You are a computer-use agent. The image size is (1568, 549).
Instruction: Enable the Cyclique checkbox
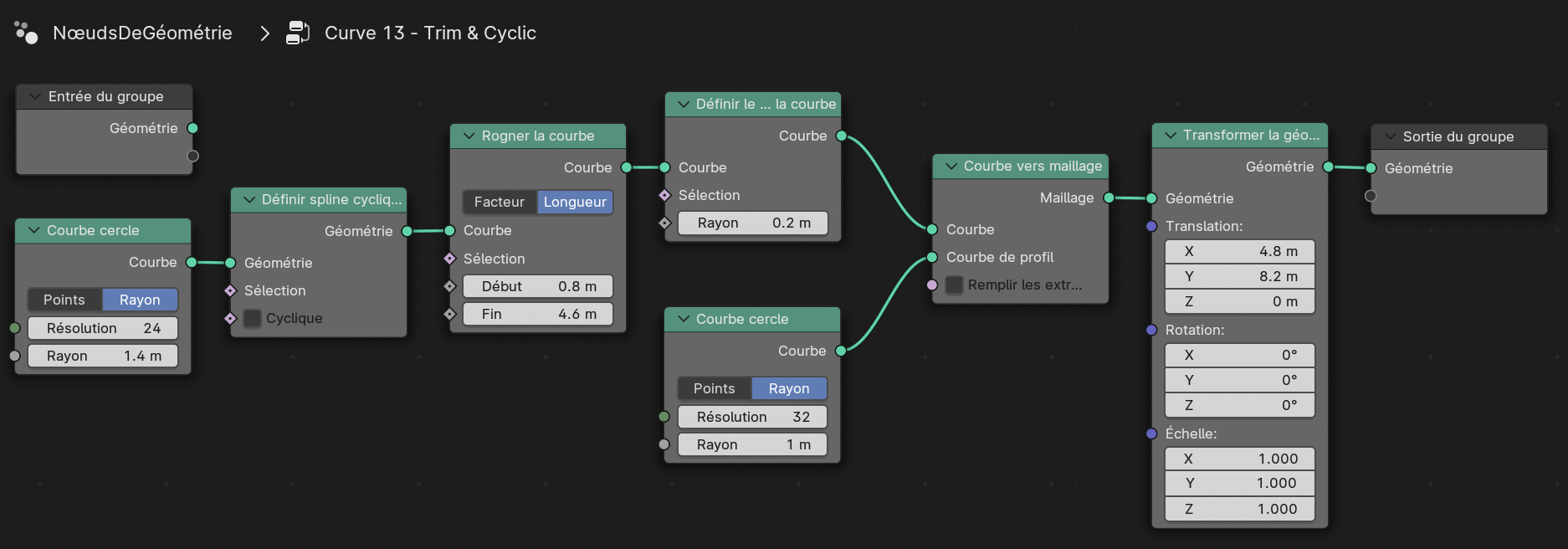coord(252,318)
